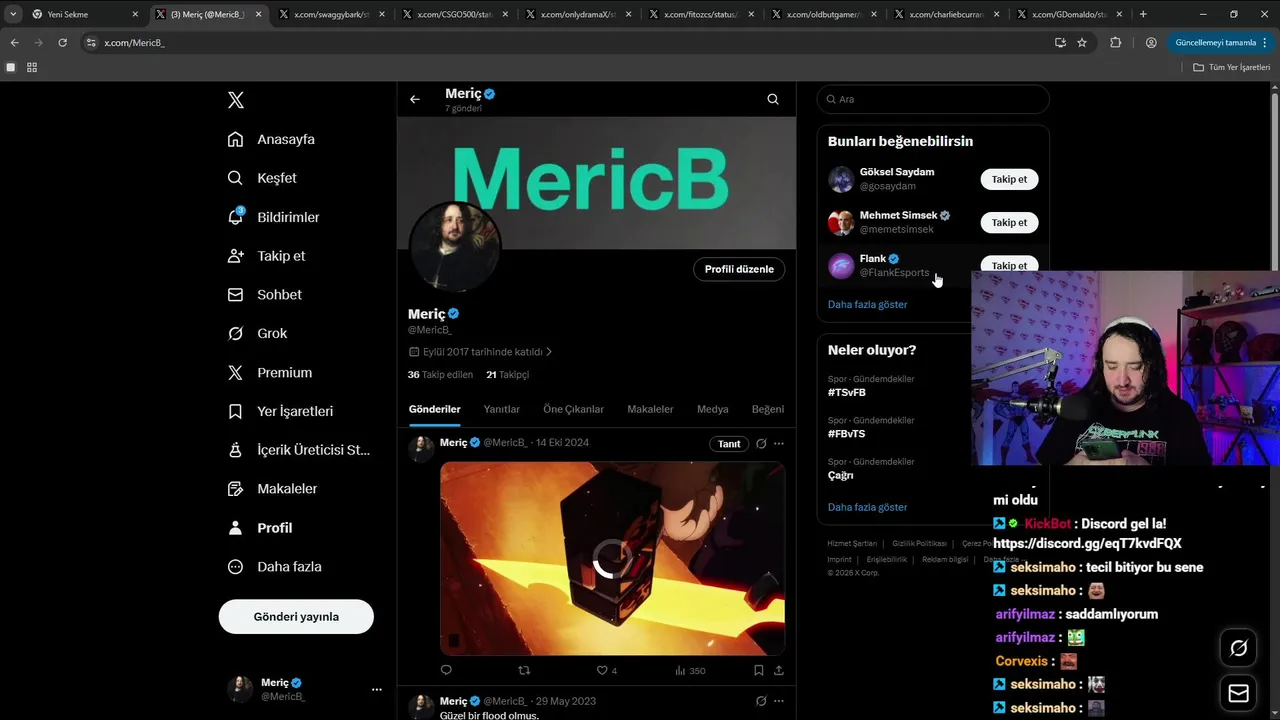Open Sohbet envelope icon in sidebar
Image resolution: width=1280 pixels, height=720 pixels.
coord(235,295)
